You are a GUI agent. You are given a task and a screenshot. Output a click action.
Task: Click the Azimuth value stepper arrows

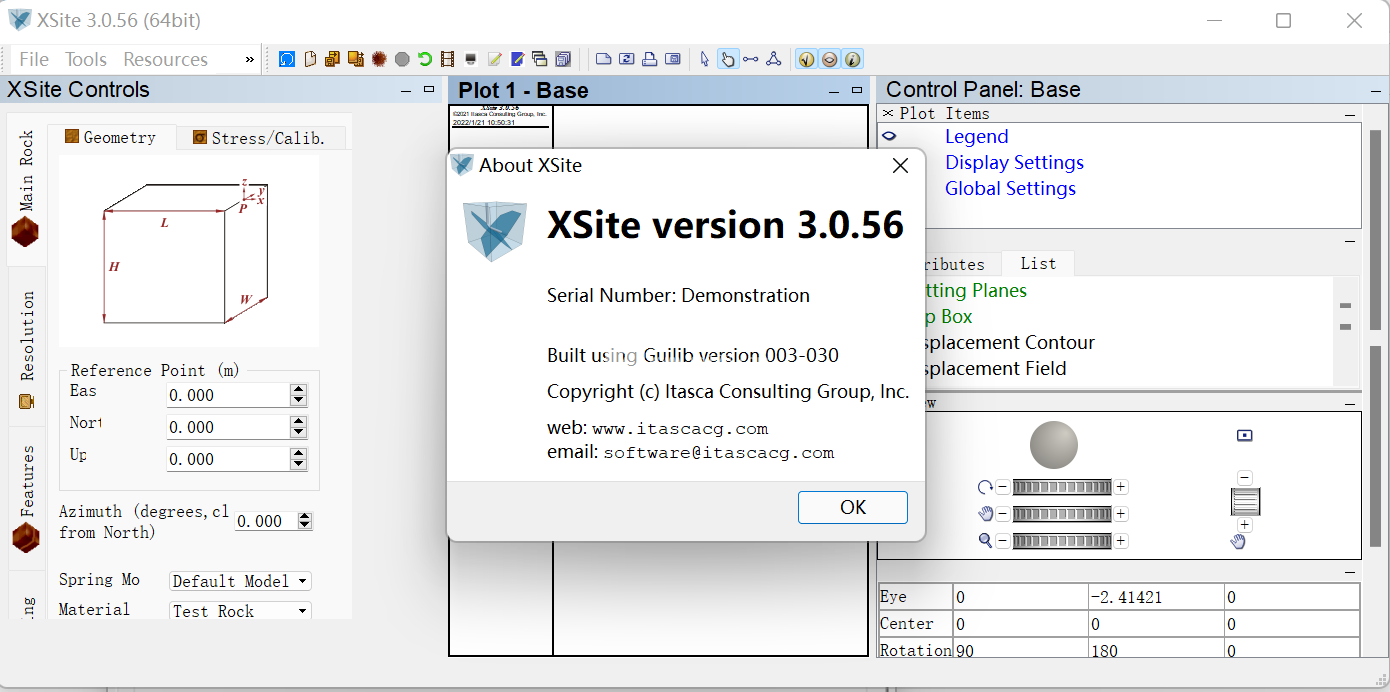pos(305,521)
